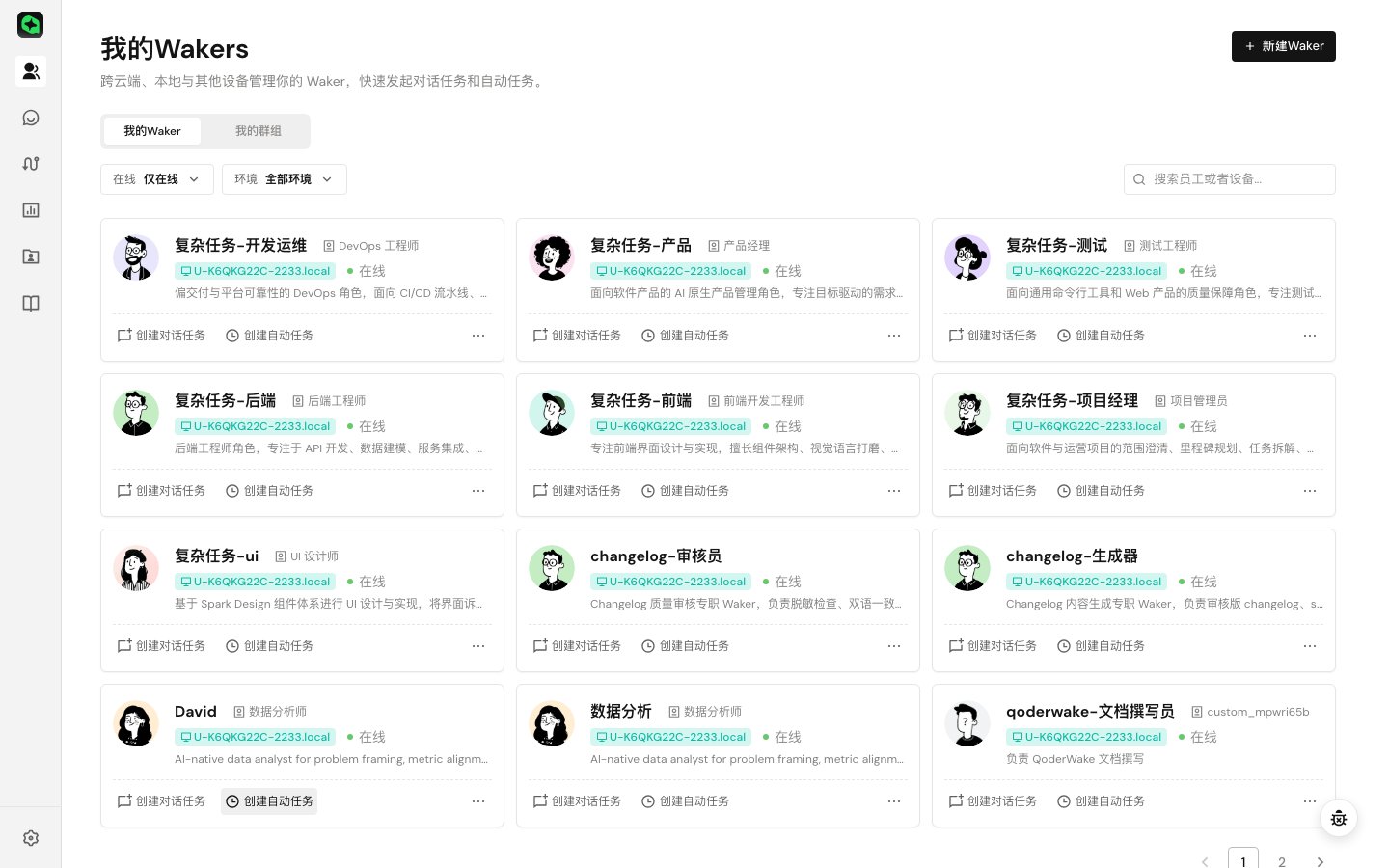Open the 环境 全部环境 filter dropdown

[x=285, y=179]
